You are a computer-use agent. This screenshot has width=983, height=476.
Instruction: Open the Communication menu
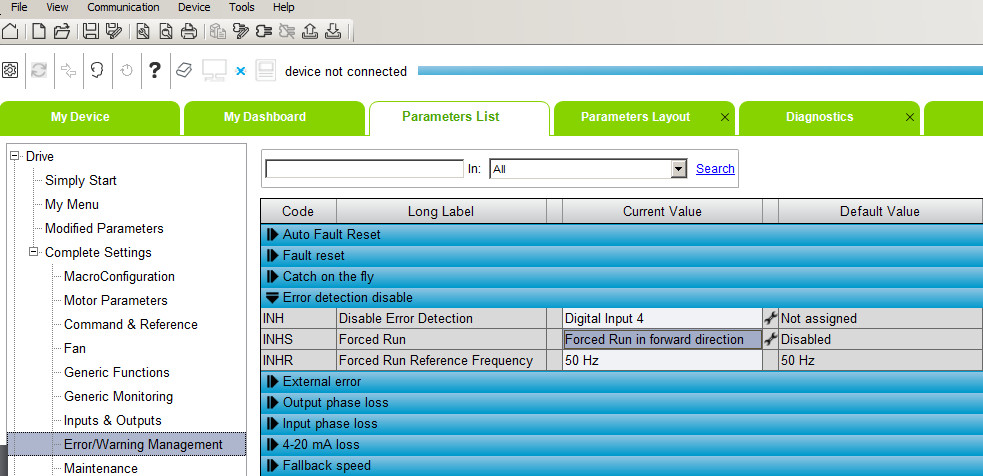point(123,8)
